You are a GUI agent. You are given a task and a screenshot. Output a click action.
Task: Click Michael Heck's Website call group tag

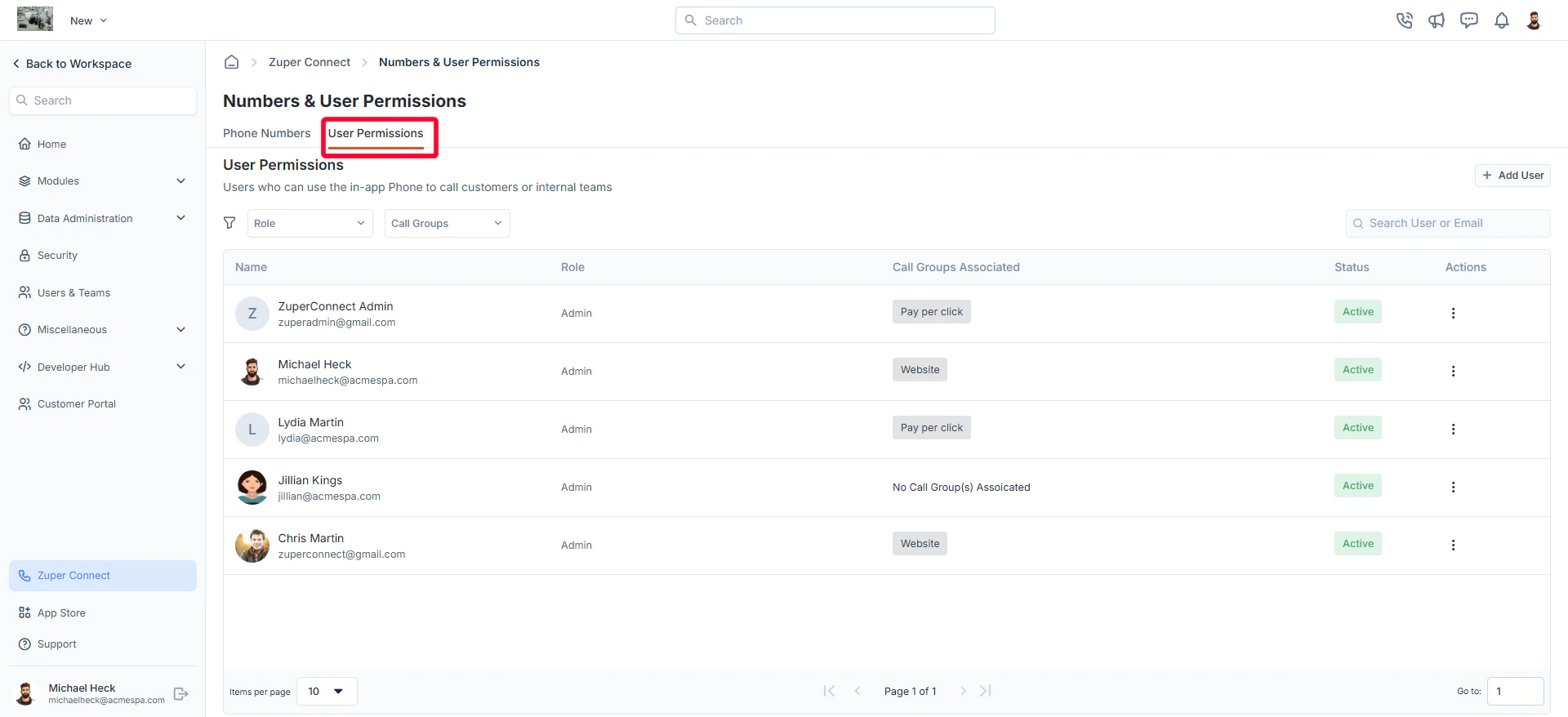point(920,370)
